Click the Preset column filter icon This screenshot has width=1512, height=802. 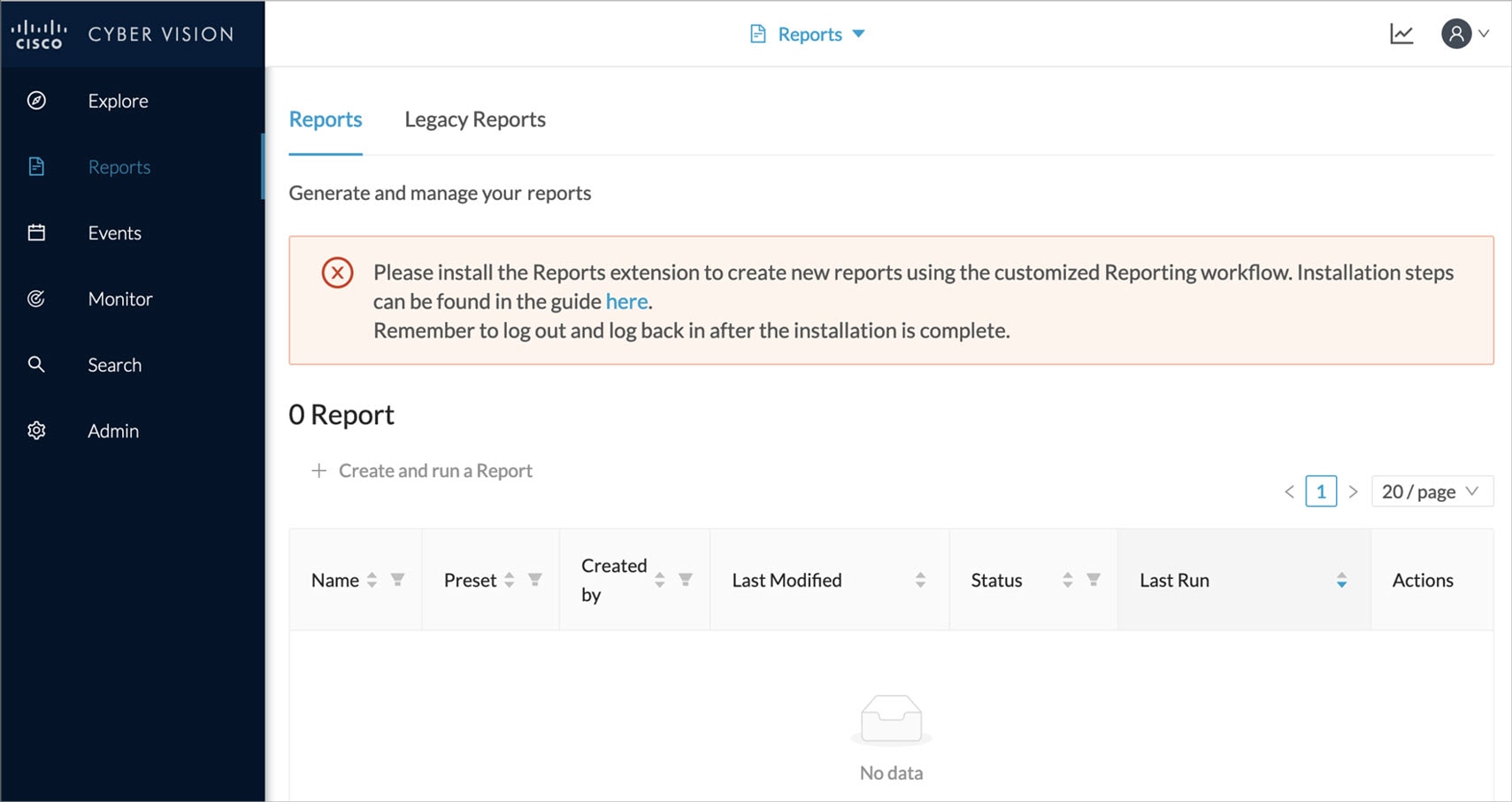tap(535, 580)
